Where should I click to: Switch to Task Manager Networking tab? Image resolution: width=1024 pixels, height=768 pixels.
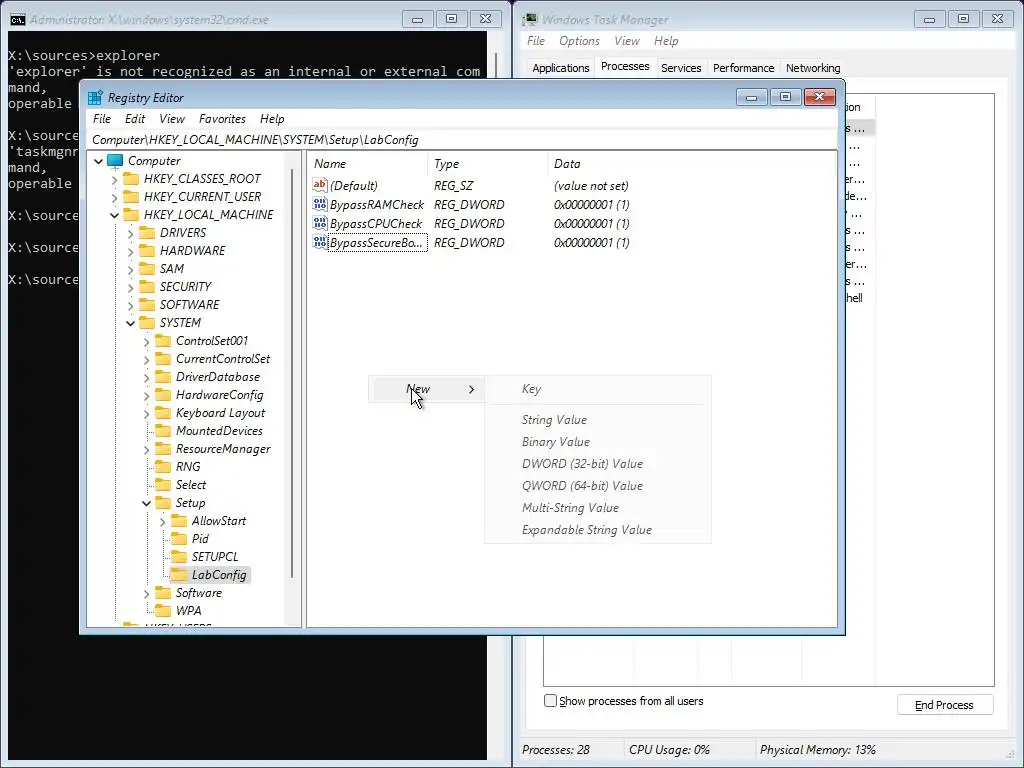(x=813, y=68)
